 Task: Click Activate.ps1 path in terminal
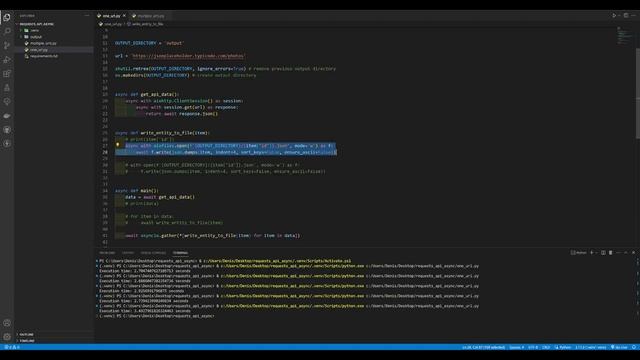277,261
